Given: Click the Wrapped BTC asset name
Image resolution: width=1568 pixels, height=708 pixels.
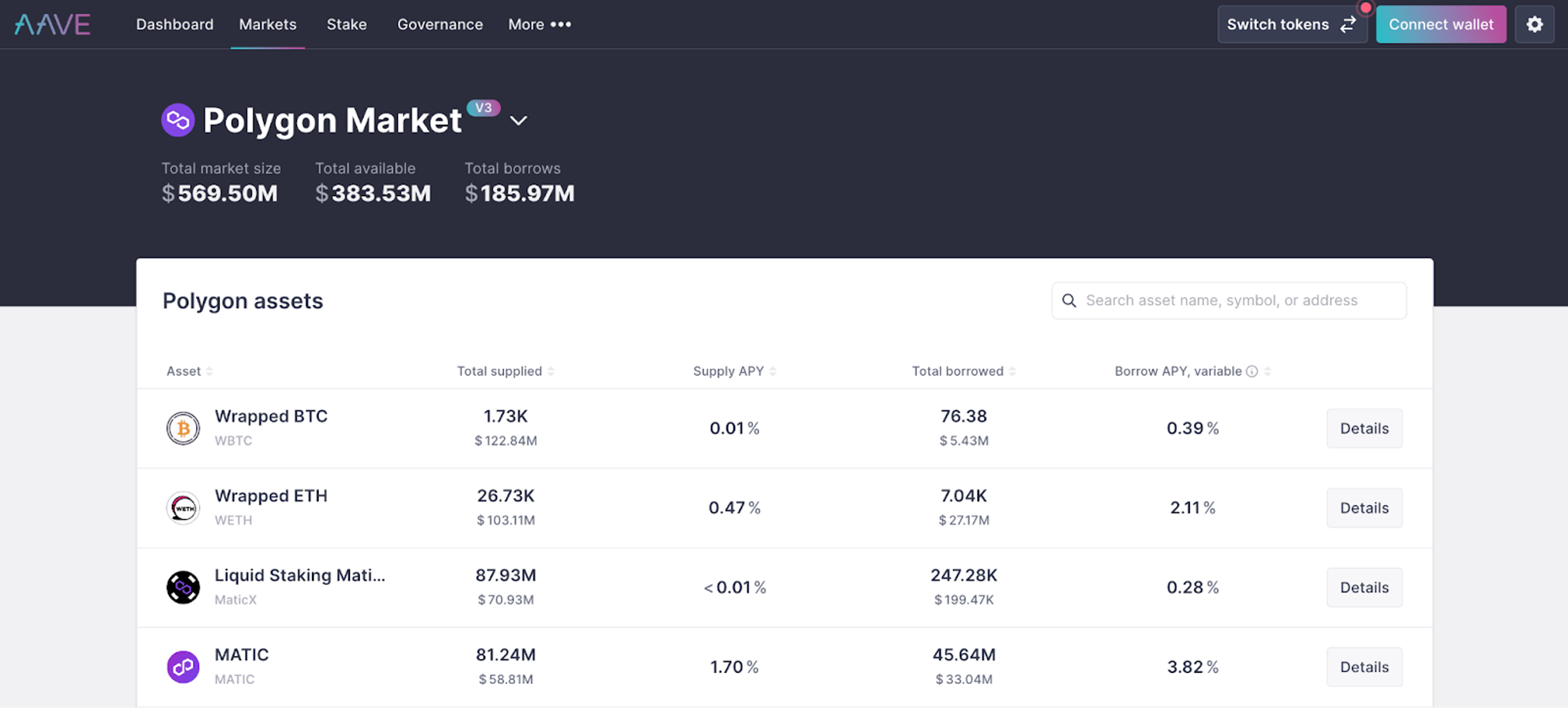Looking at the screenshot, I should (271, 416).
